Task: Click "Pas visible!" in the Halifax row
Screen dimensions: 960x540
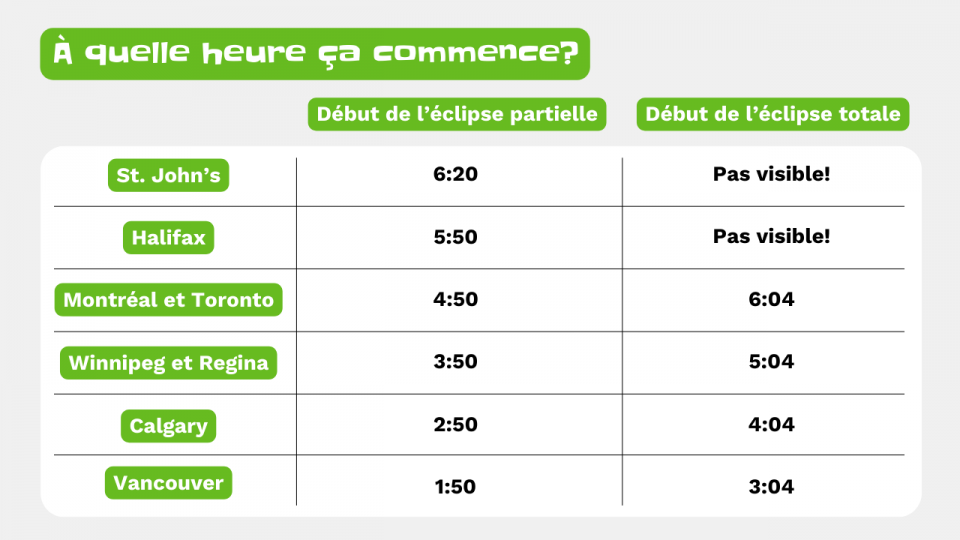Action: point(772,237)
